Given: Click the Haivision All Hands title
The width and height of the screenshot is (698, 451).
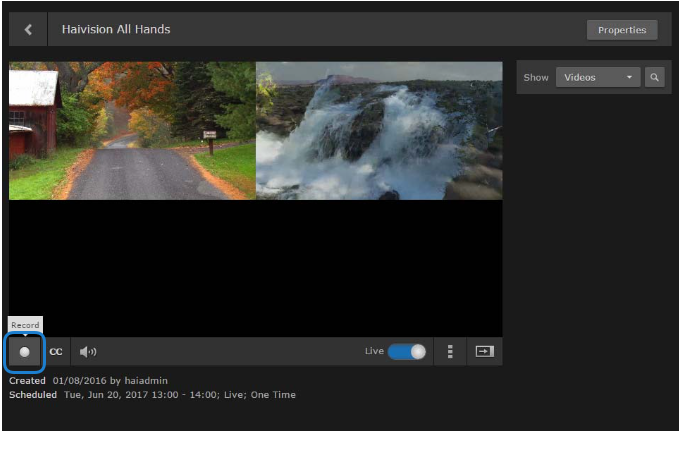Looking at the screenshot, I should 116,30.
